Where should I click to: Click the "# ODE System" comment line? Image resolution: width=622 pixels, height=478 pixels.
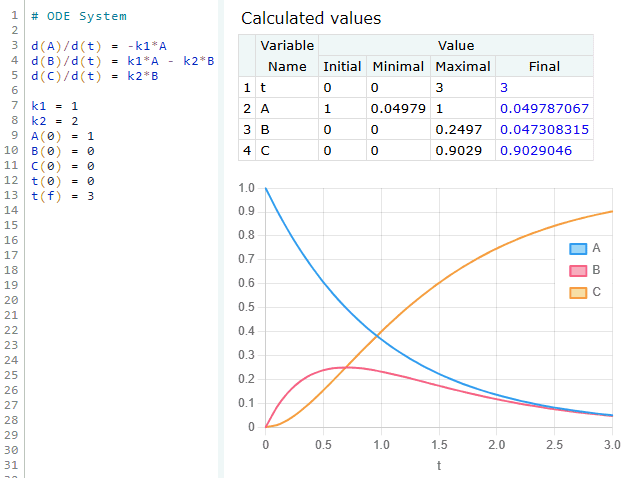pyautogui.click(x=78, y=16)
